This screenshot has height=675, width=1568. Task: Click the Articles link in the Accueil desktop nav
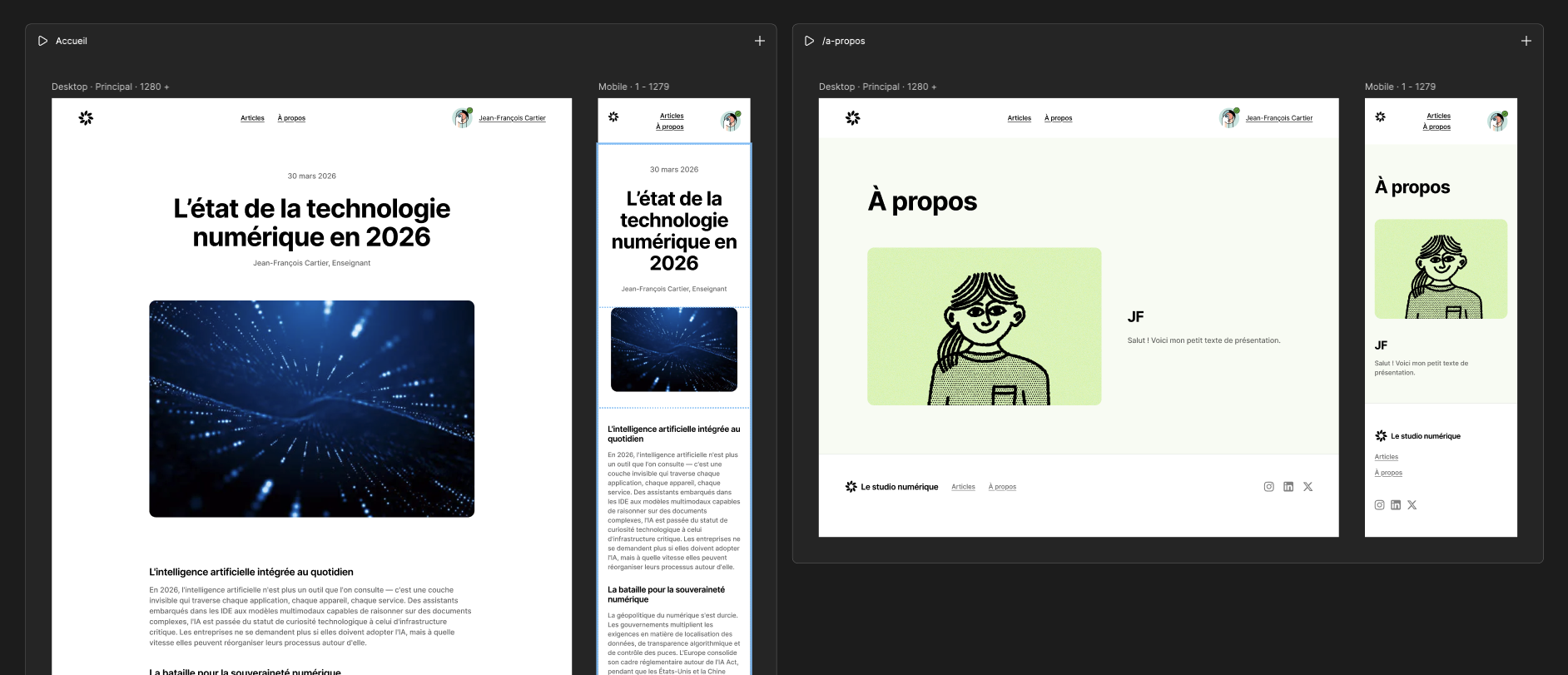coord(252,118)
